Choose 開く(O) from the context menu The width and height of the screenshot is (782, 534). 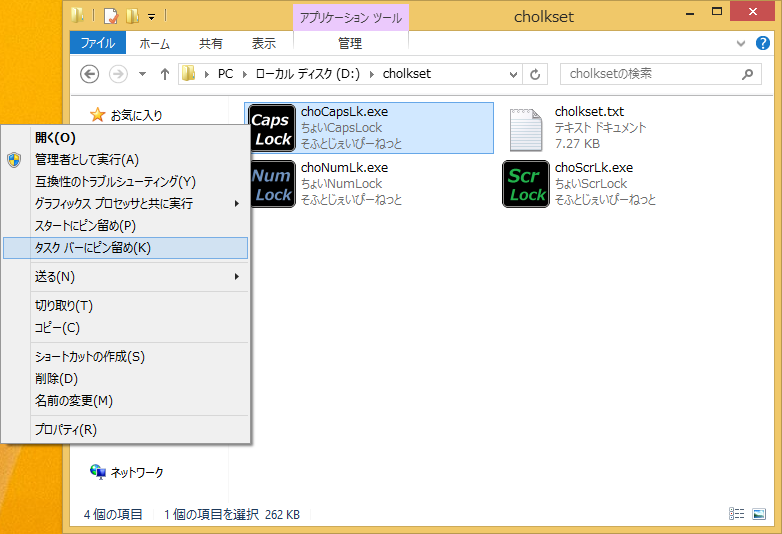126,138
